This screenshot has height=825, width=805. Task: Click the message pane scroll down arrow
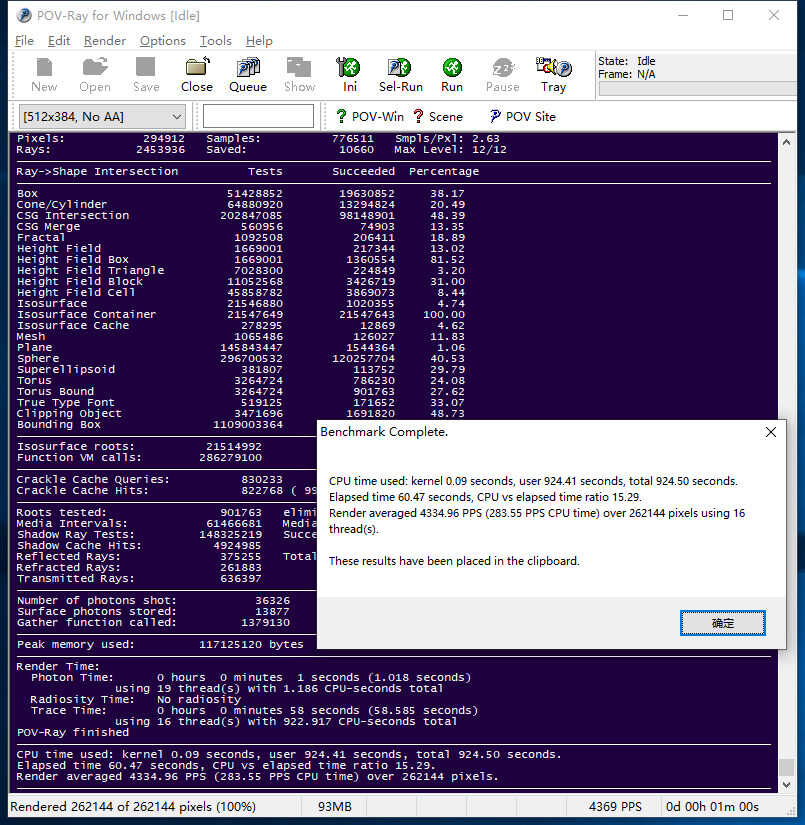click(x=786, y=784)
